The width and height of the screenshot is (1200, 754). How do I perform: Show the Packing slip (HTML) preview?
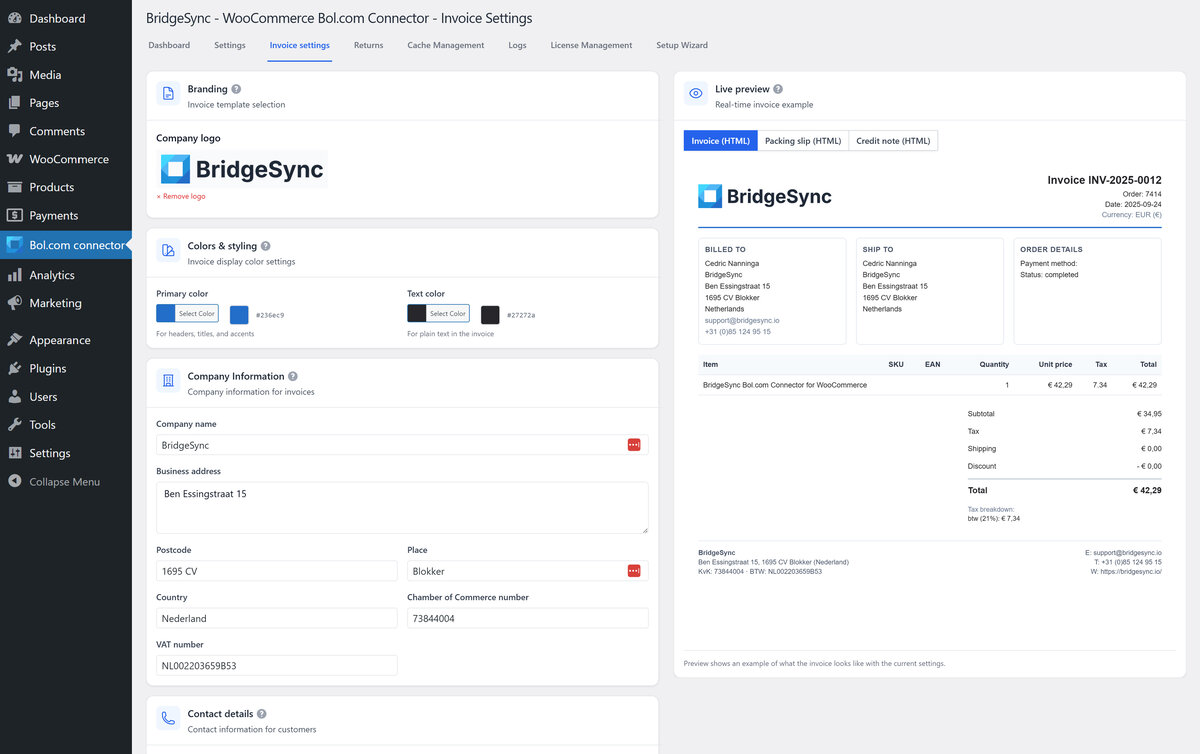click(802, 141)
